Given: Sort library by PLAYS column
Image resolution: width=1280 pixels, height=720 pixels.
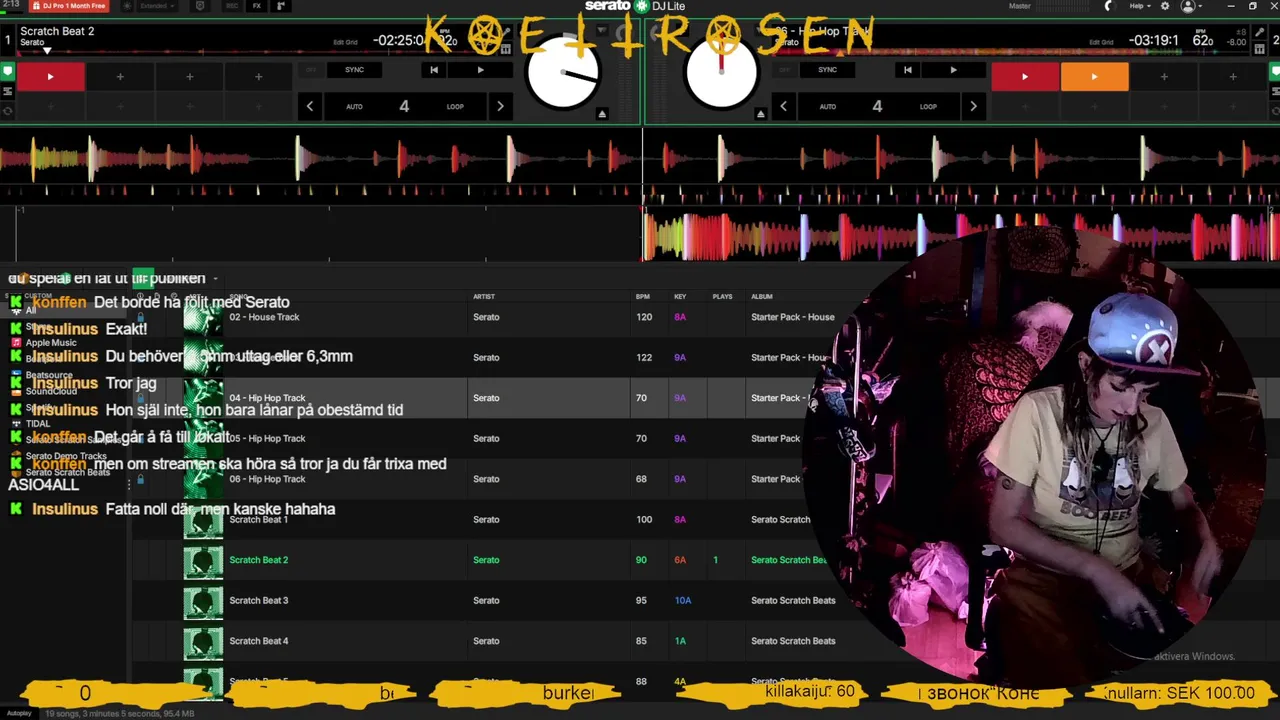Looking at the screenshot, I should pyautogui.click(x=722, y=296).
